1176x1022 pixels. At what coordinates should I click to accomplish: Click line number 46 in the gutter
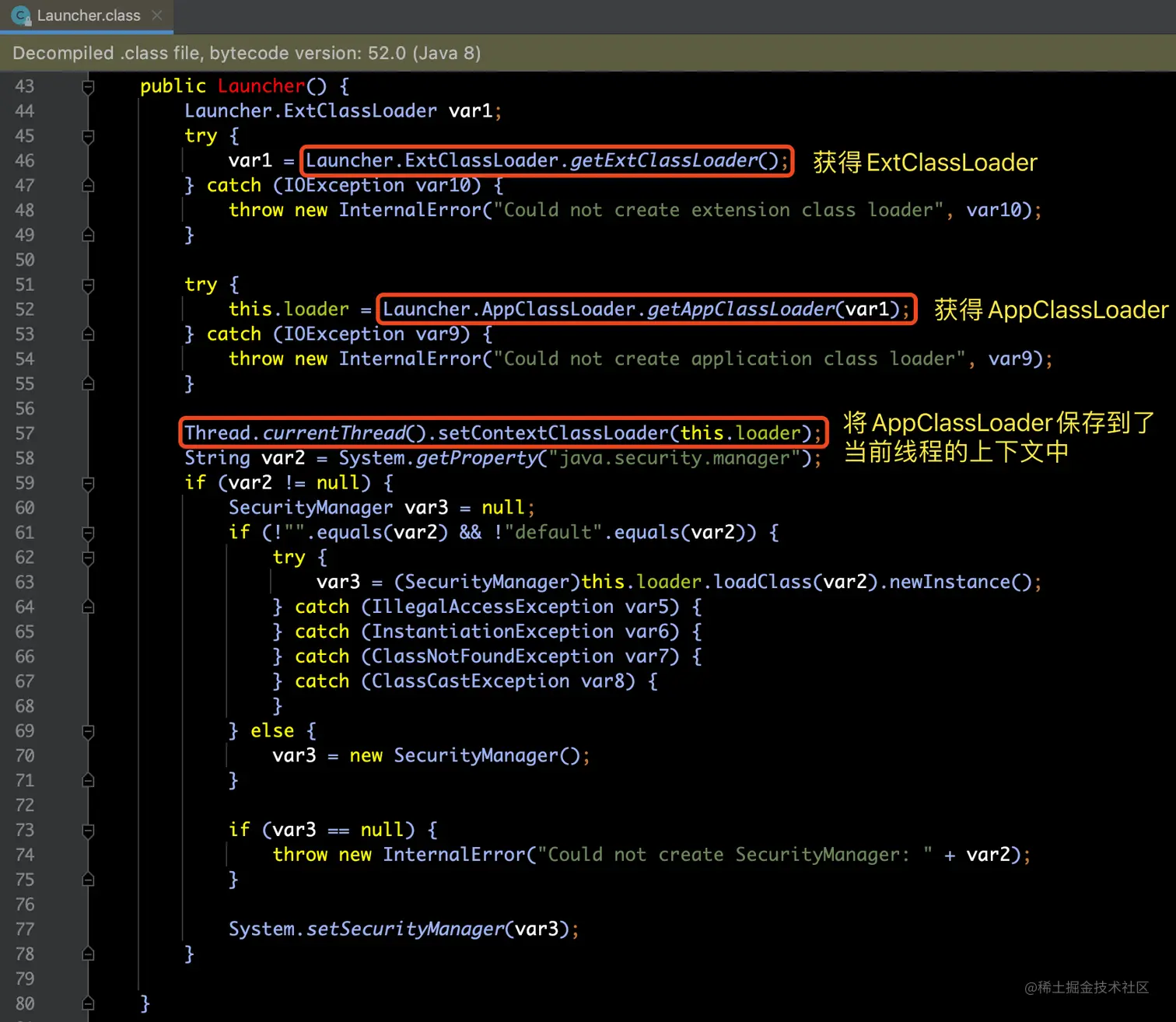(x=25, y=161)
